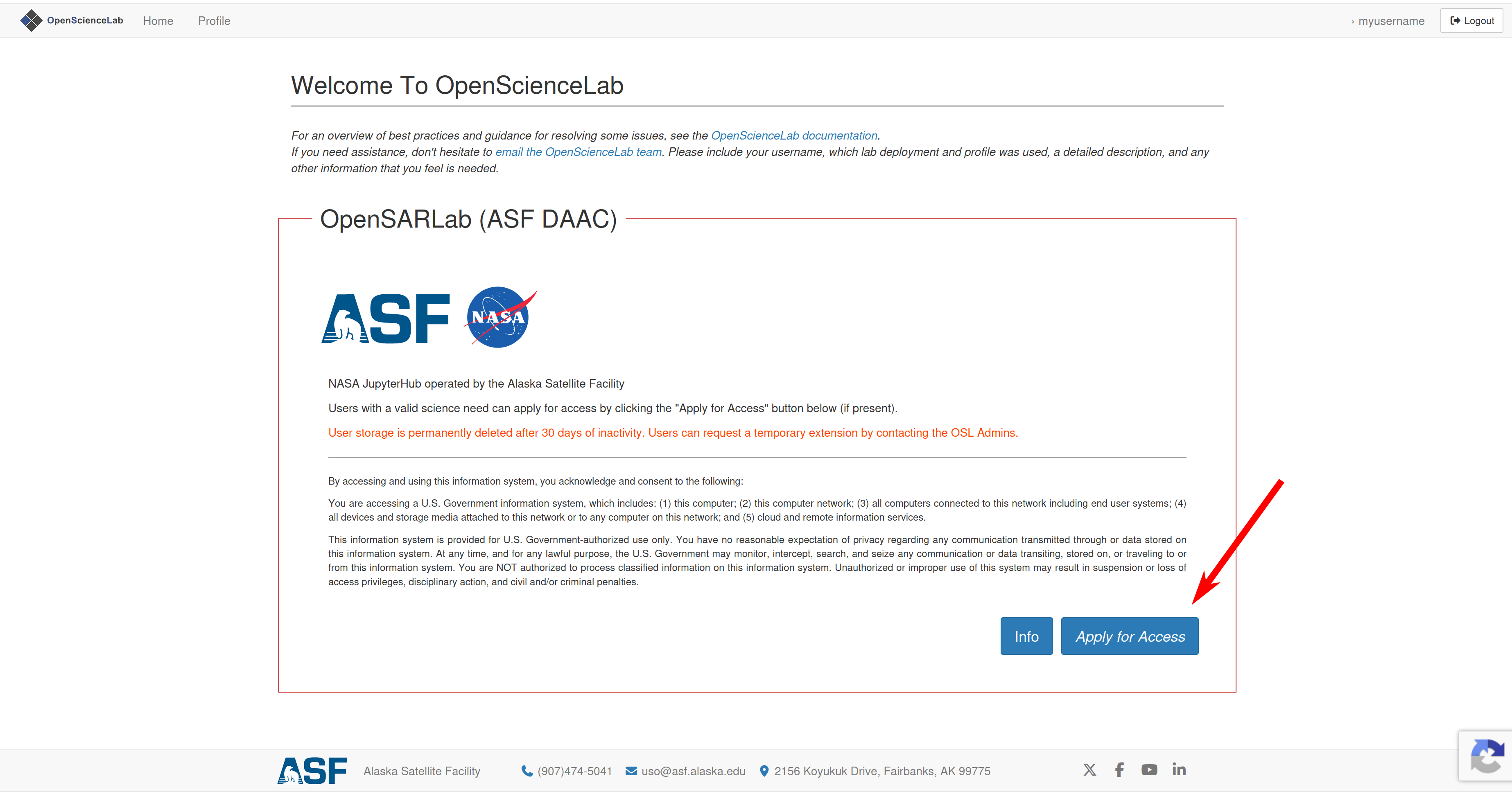Viewport: 1512px width, 792px height.
Task: Open the OpenScienceLab documentation link
Action: tap(794, 135)
